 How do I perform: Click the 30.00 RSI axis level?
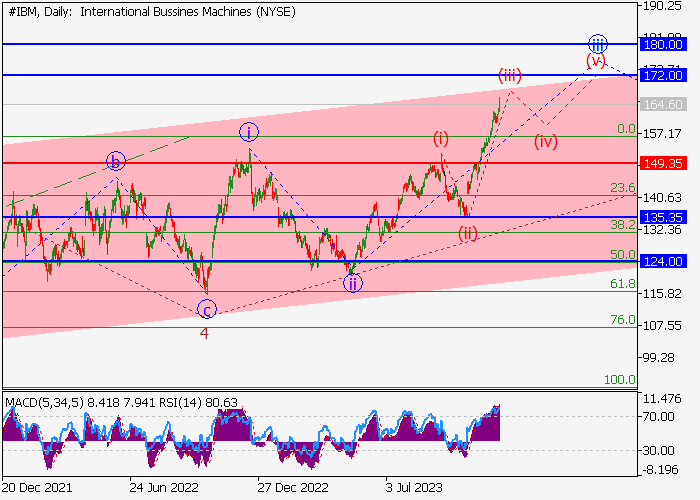point(659,451)
